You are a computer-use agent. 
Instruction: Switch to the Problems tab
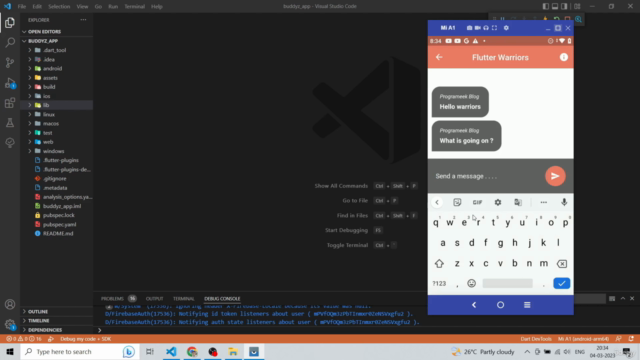pyautogui.click(x=112, y=299)
